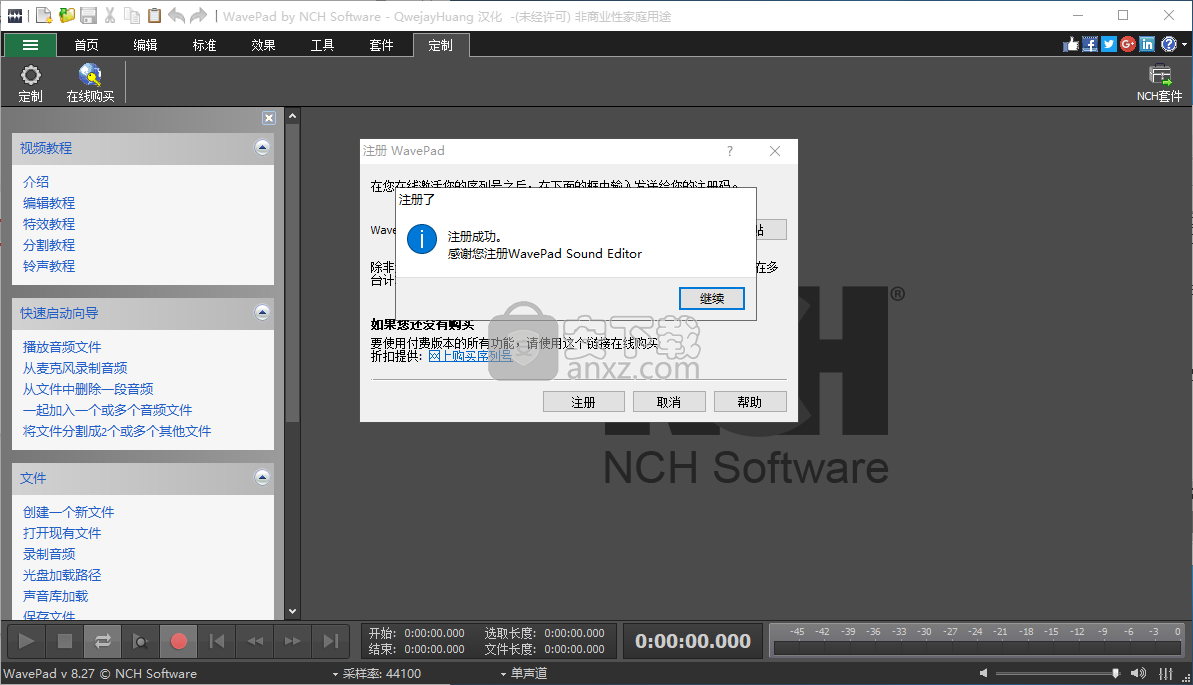Click the Google Plus share icon
This screenshot has height=685, width=1193.
click(1128, 44)
